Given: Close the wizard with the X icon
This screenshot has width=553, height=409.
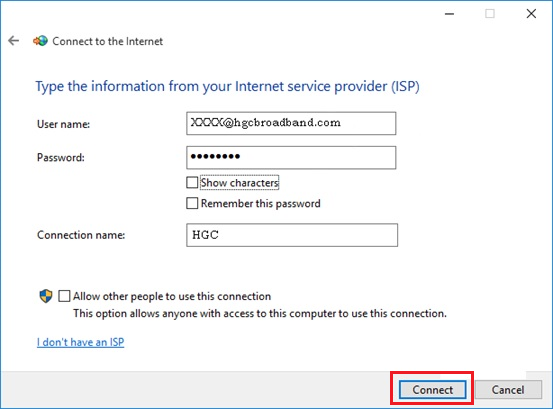Looking at the screenshot, I should pos(531,14).
